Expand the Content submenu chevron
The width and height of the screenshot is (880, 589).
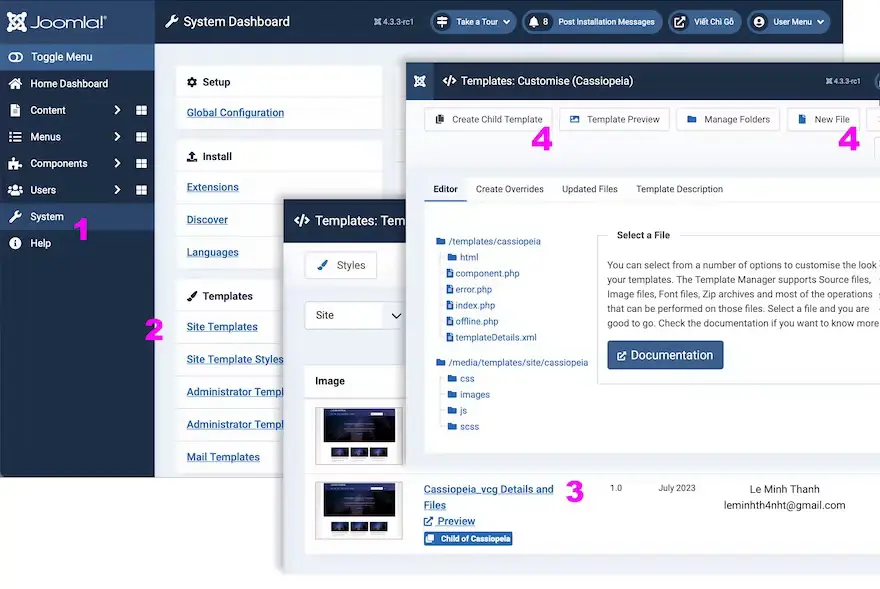coord(117,110)
